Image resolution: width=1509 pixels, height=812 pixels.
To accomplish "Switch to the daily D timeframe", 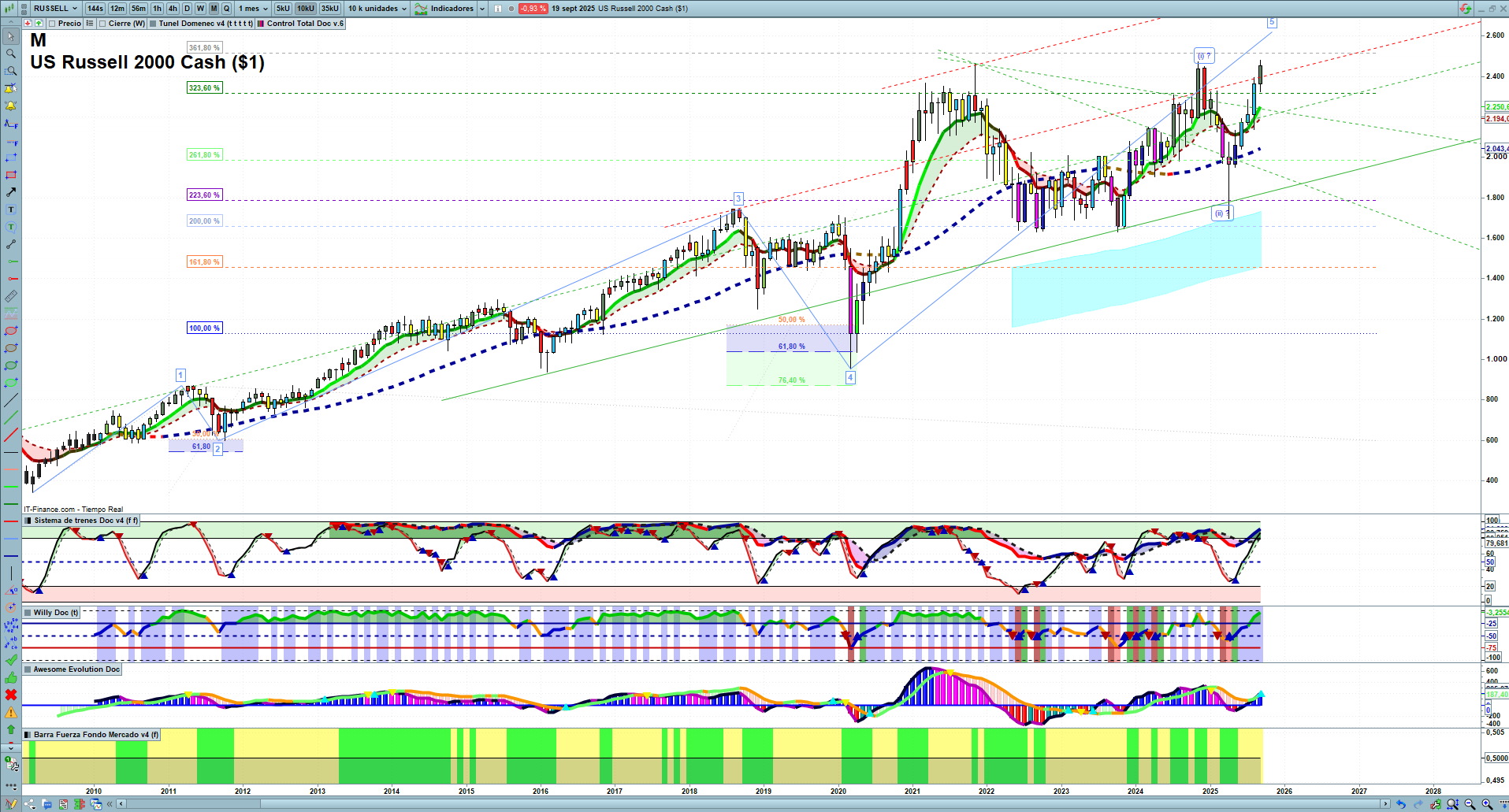I will pyautogui.click(x=187, y=9).
